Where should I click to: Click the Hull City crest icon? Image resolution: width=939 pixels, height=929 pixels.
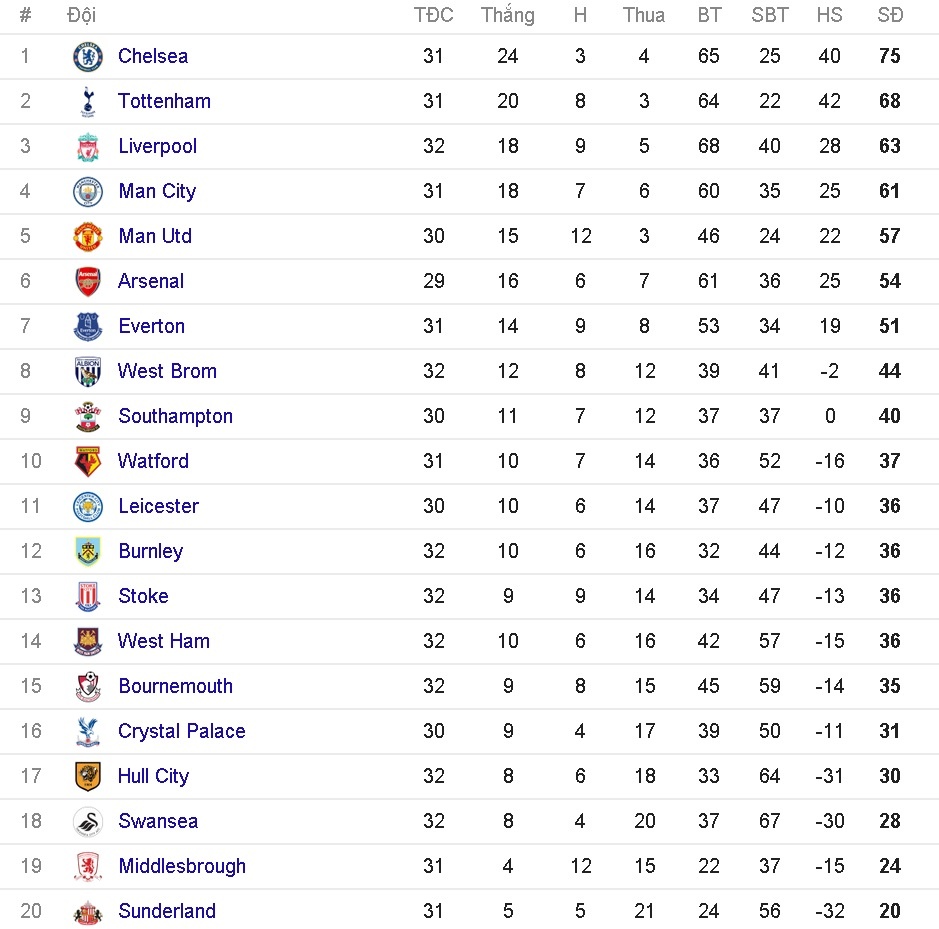[88, 777]
